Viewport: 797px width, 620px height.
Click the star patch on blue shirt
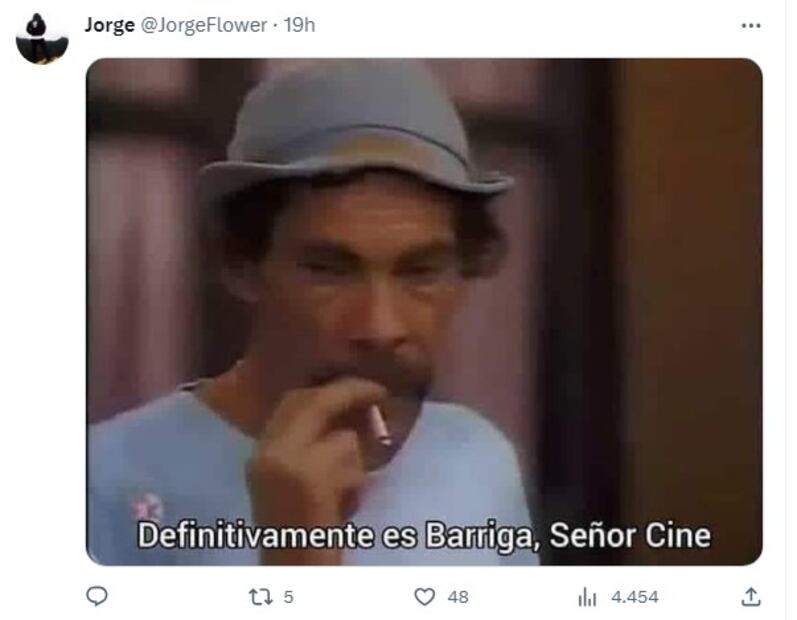(x=148, y=507)
